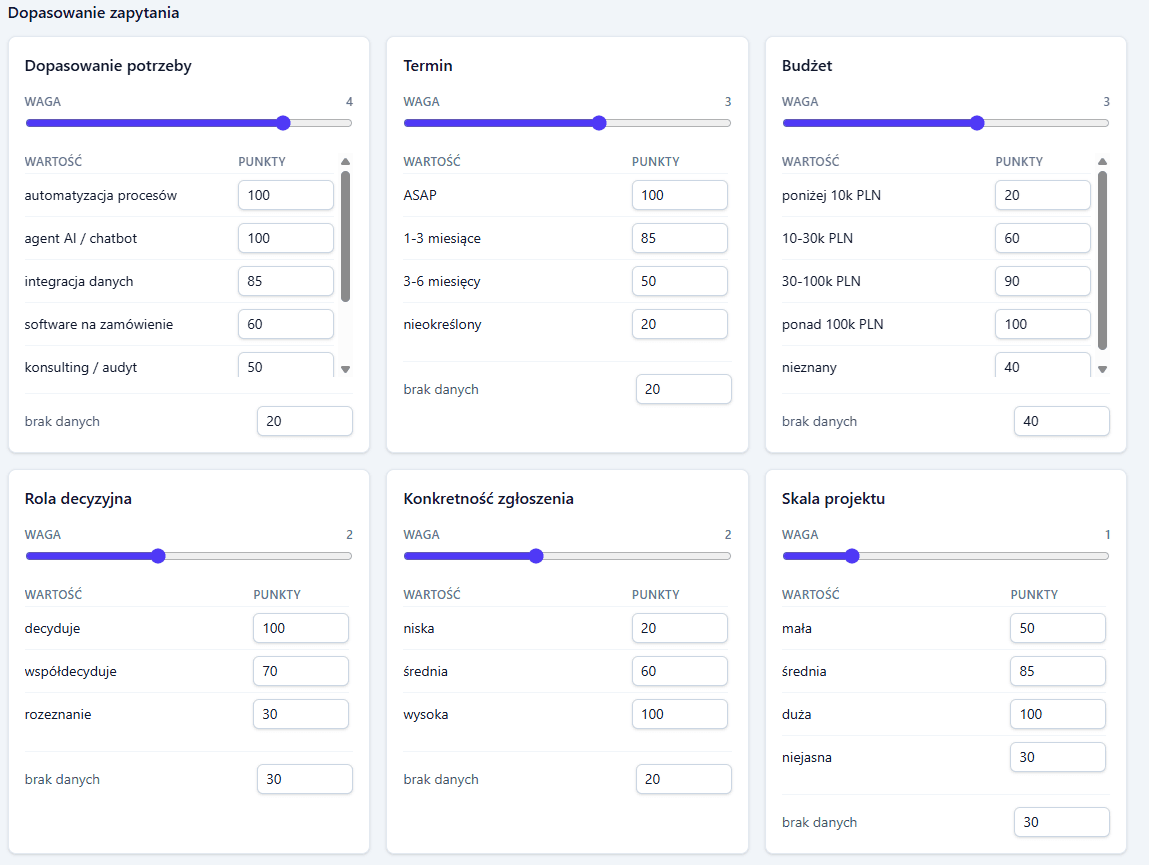Image resolution: width=1149 pixels, height=865 pixels.
Task: Click the Skala projektu weight slider handle
Action: point(851,556)
